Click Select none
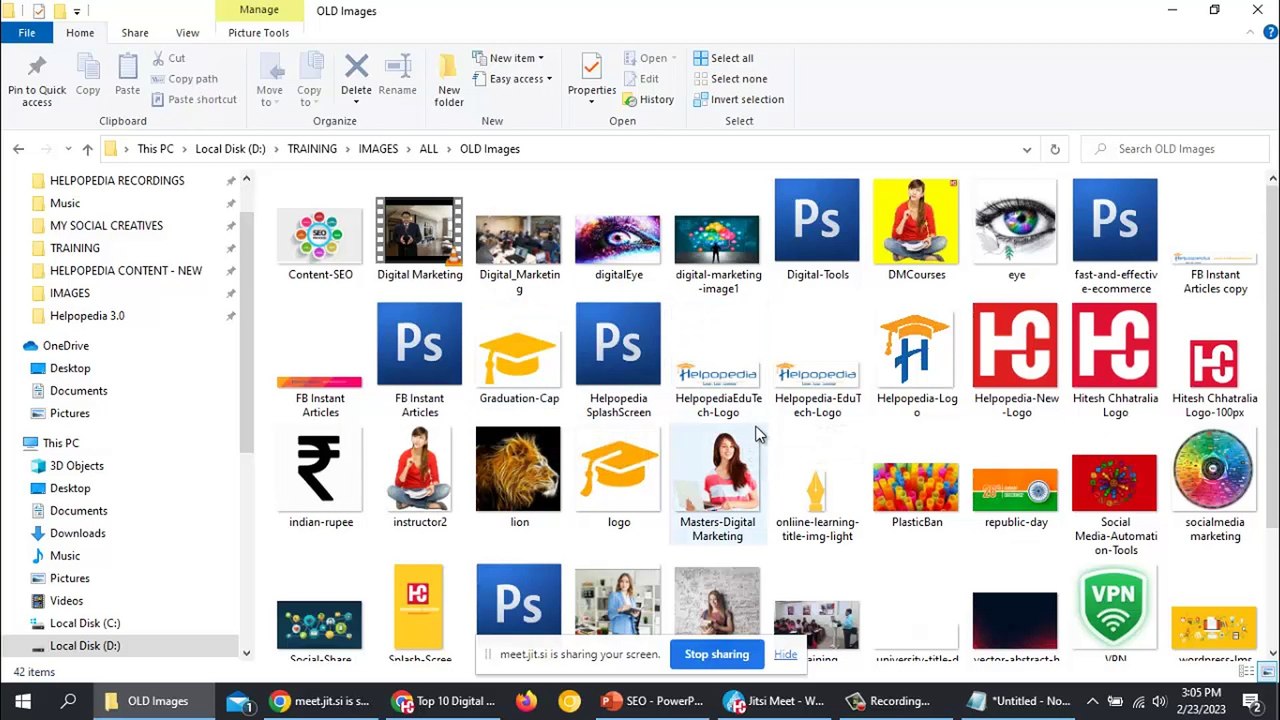Viewport: 1280px width, 720px height. tap(730, 79)
